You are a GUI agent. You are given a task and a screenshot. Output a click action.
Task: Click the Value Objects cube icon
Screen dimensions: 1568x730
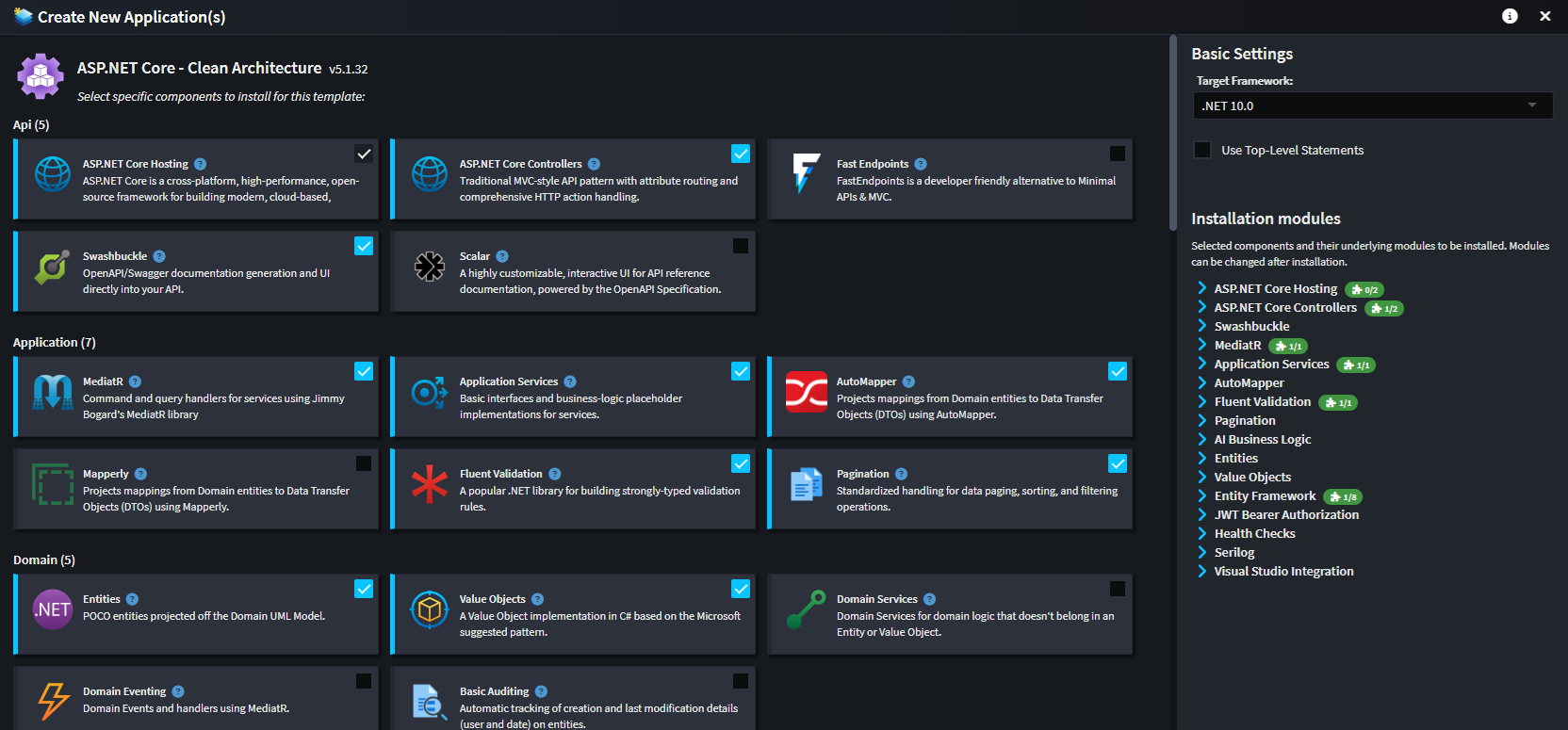[430, 609]
